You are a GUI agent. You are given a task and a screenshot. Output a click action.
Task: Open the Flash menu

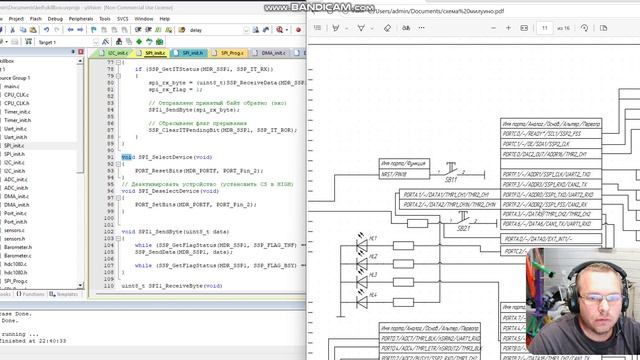point(36,19)
